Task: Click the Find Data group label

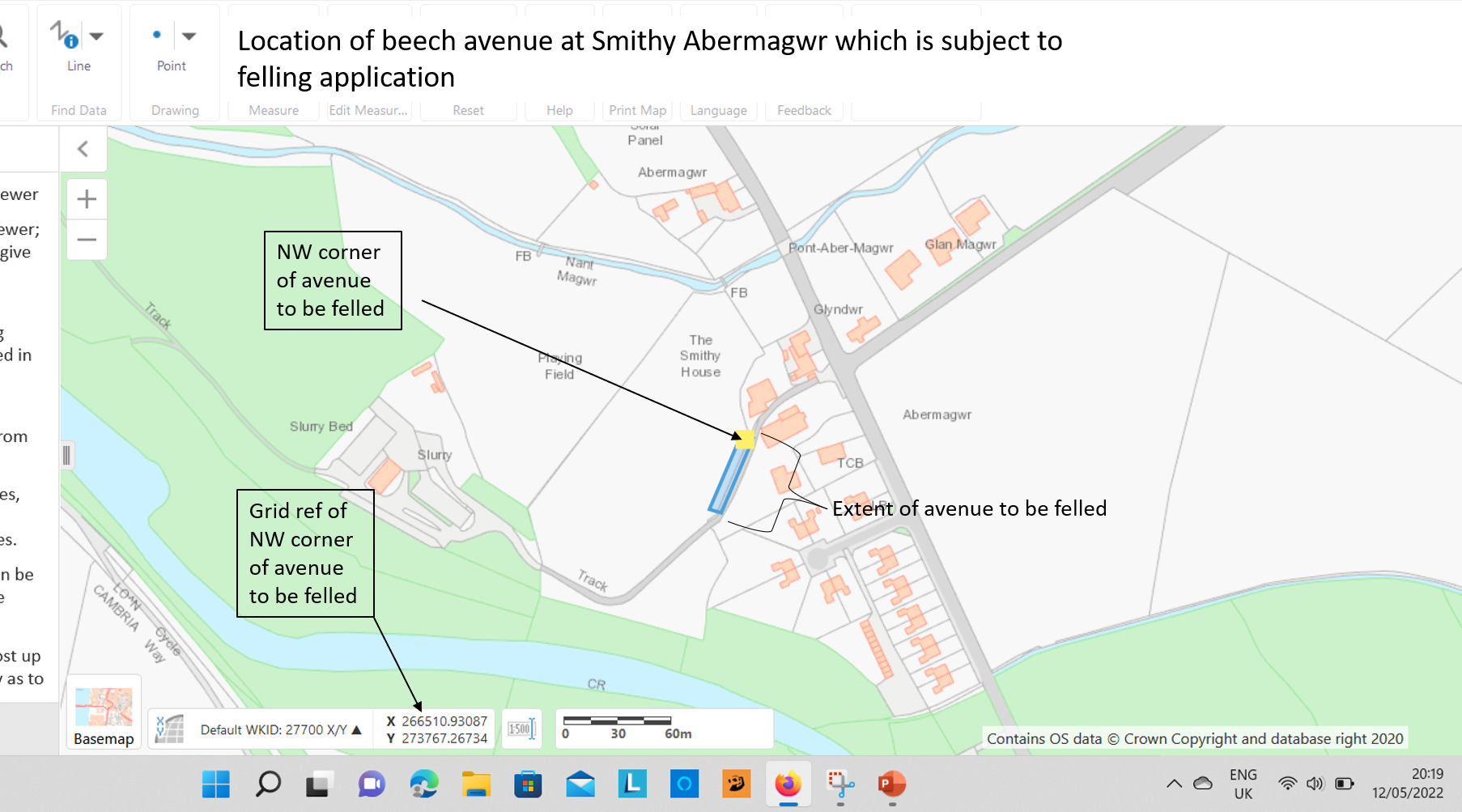Action: (79, 110)
